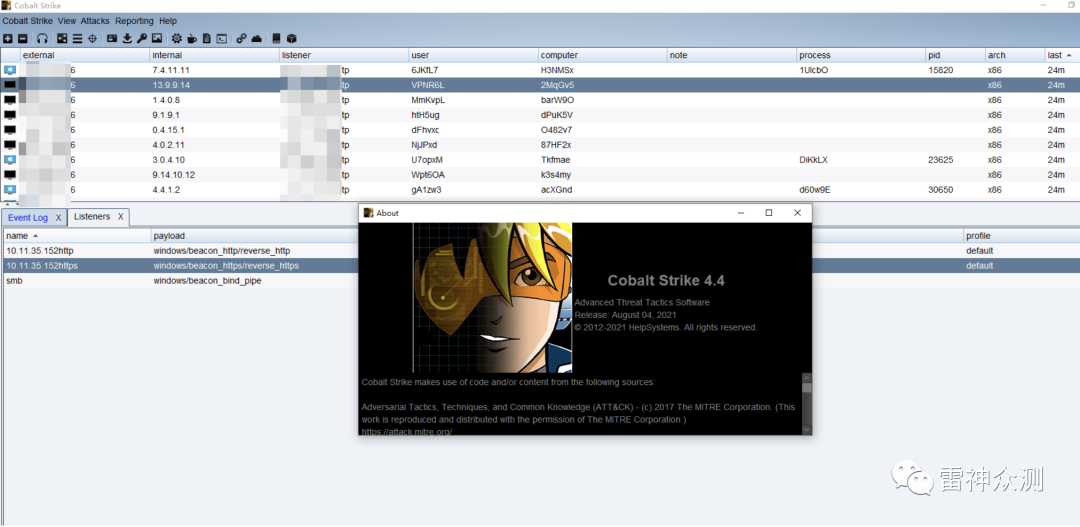
Task: Sort sessions by the process column
Action: (x=861, y=55)
